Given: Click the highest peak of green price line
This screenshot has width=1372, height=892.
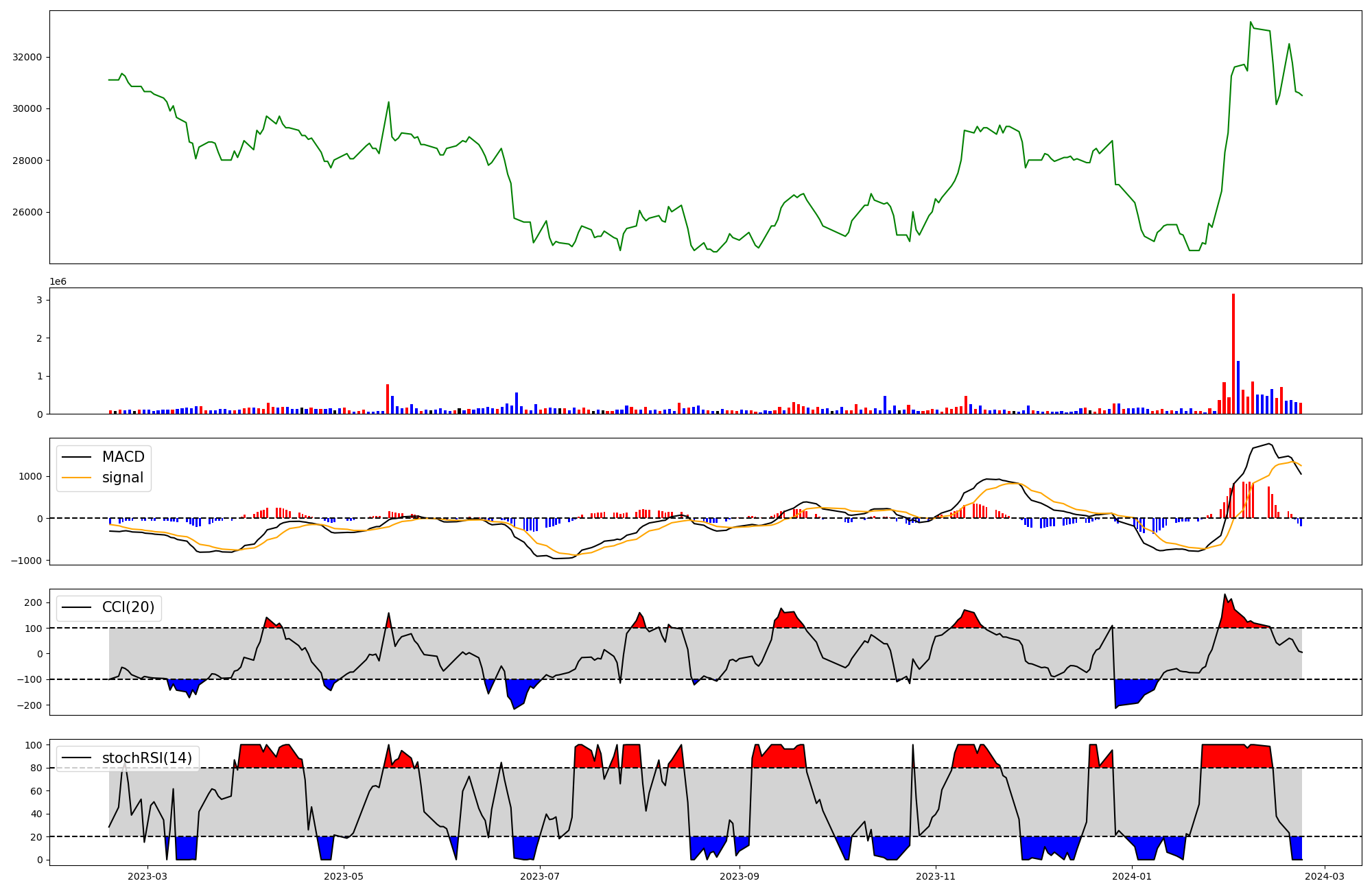Looking at the screenshot, I should (x=1251, y=22).
